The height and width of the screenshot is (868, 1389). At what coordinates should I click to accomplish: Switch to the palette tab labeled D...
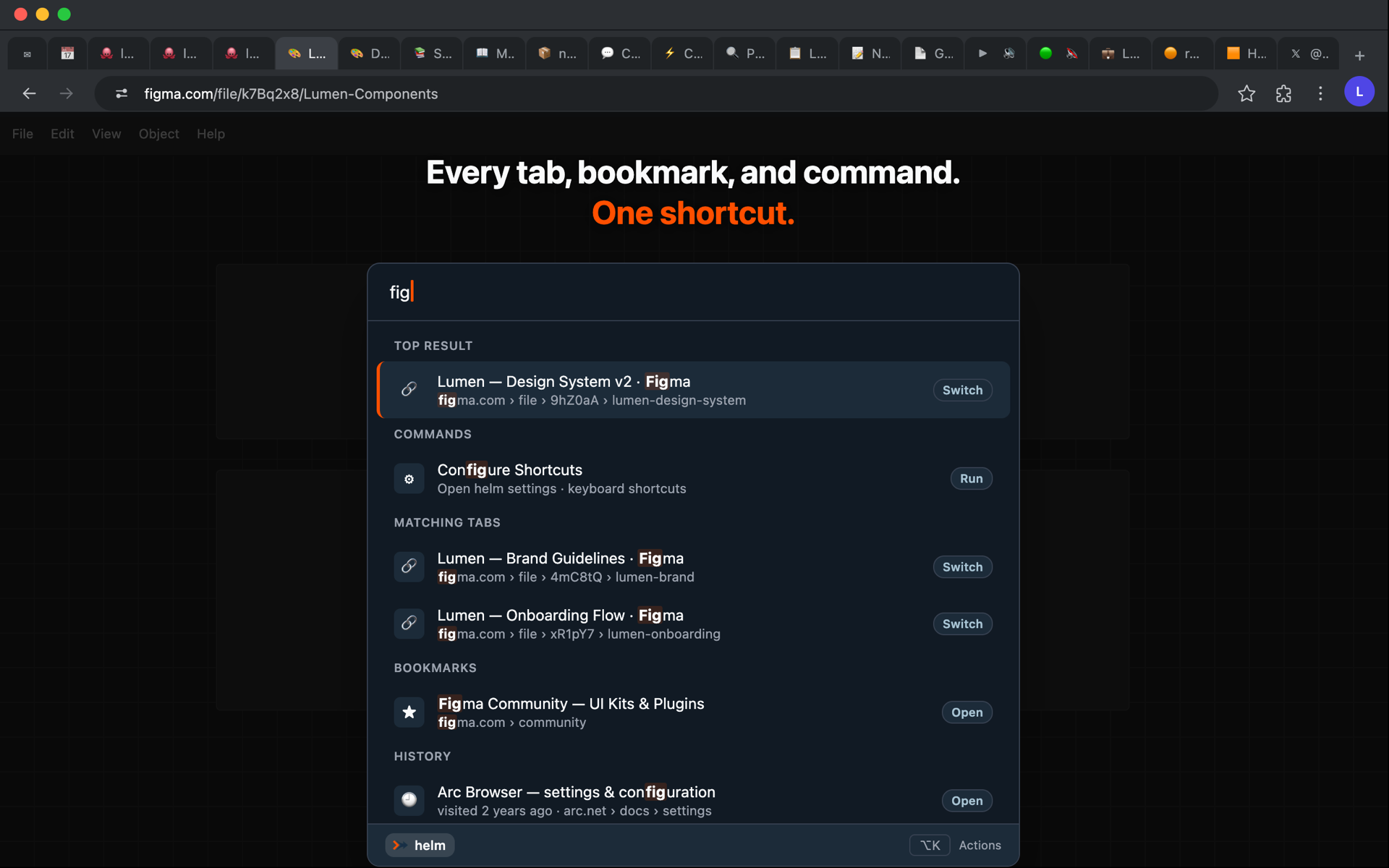coord(370,54)
